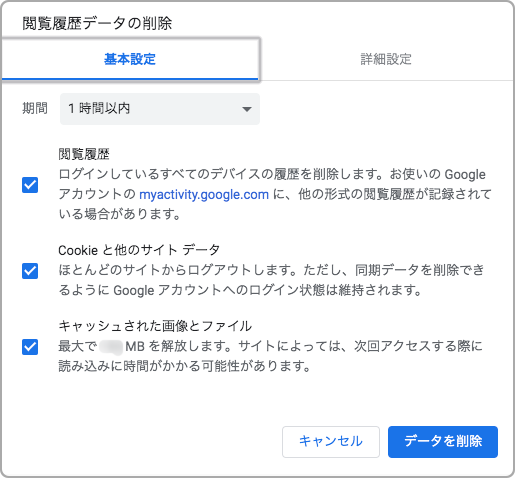Viewport: 515px width, 478px height.
Task: Click the cookie logout description text
Action: tap(271, 280)
